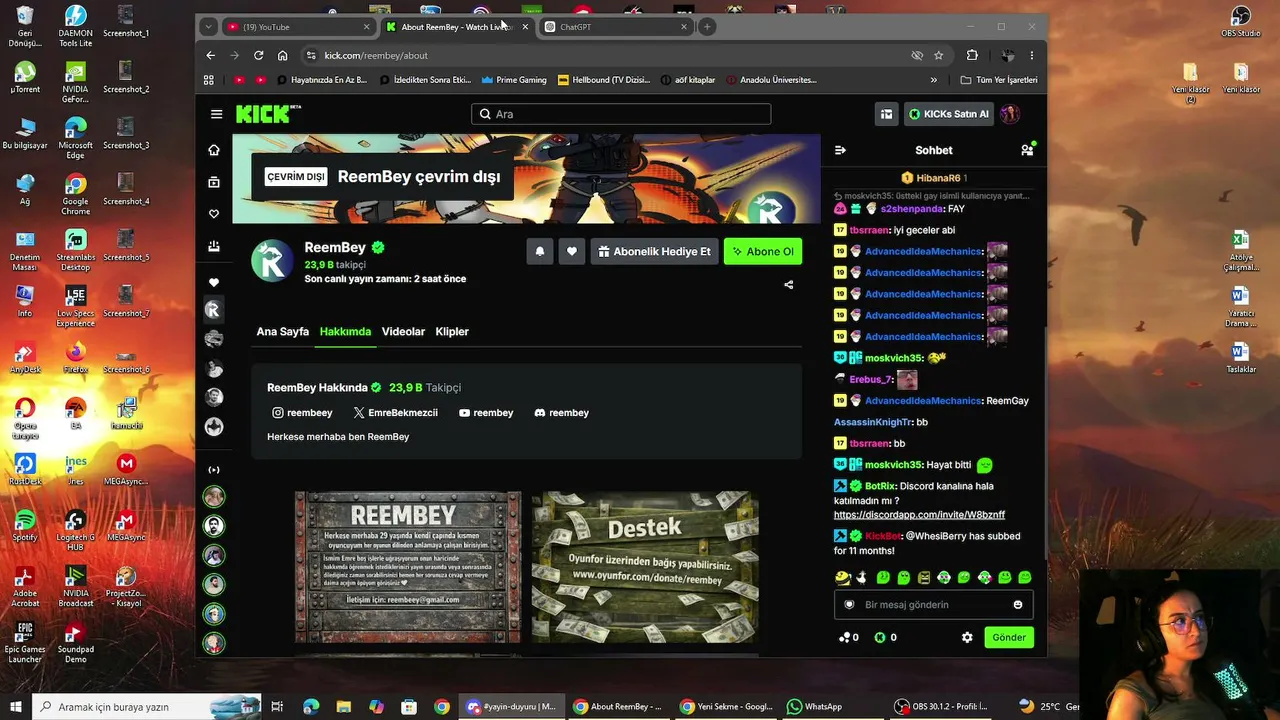Open Chrome's three-dot menu
The width and height of the screenshot is (1280, 720).
[1032, 55]
